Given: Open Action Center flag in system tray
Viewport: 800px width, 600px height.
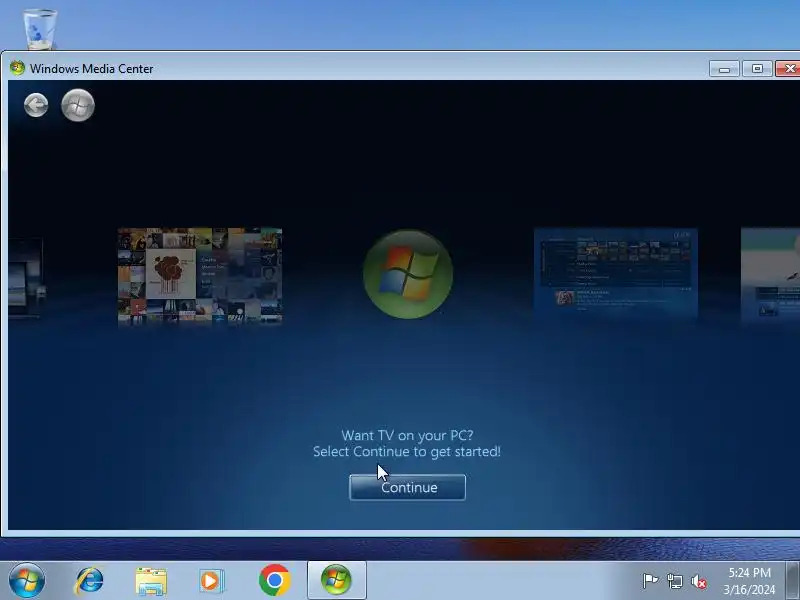Looking at the screenshot, I should (x=650, y=581).
